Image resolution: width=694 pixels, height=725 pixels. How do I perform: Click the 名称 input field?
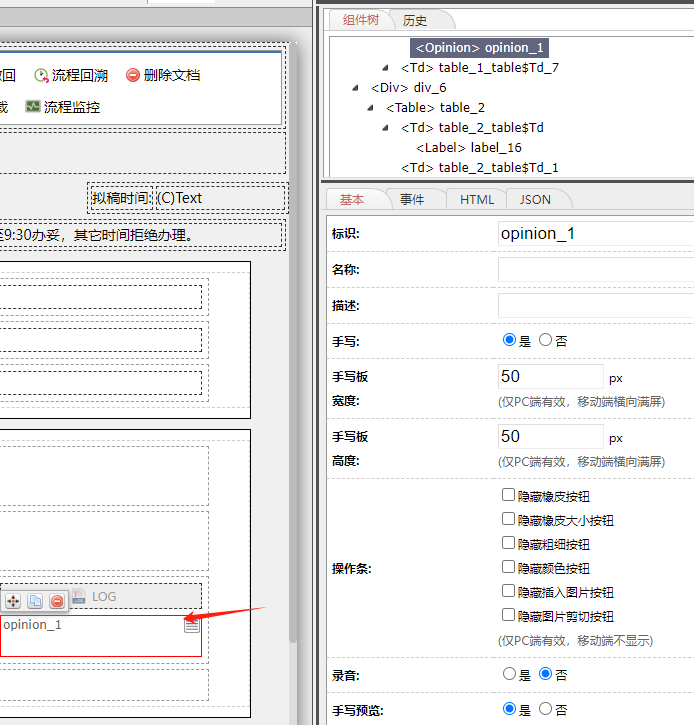(596, 269)
